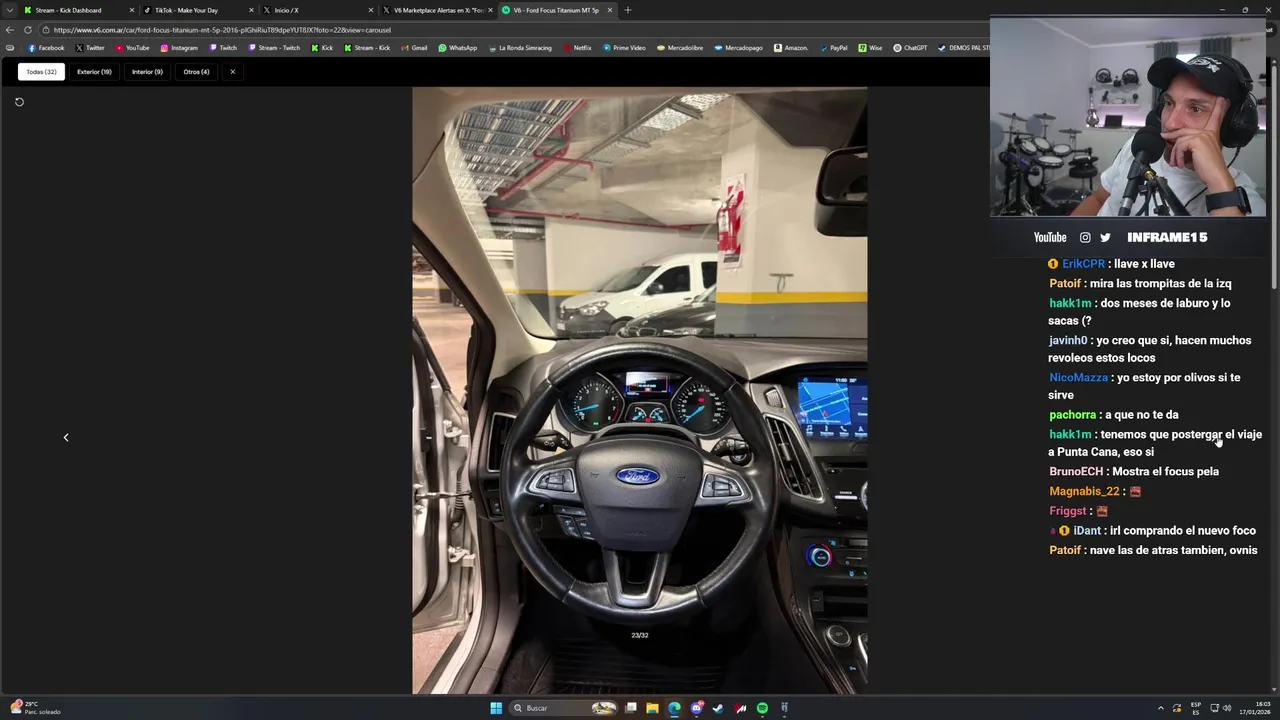Open the Stream - Twitch bookmark
The height and width of the screenshot is (720, 1280).
pyautogui.click(x=273, y=48)
